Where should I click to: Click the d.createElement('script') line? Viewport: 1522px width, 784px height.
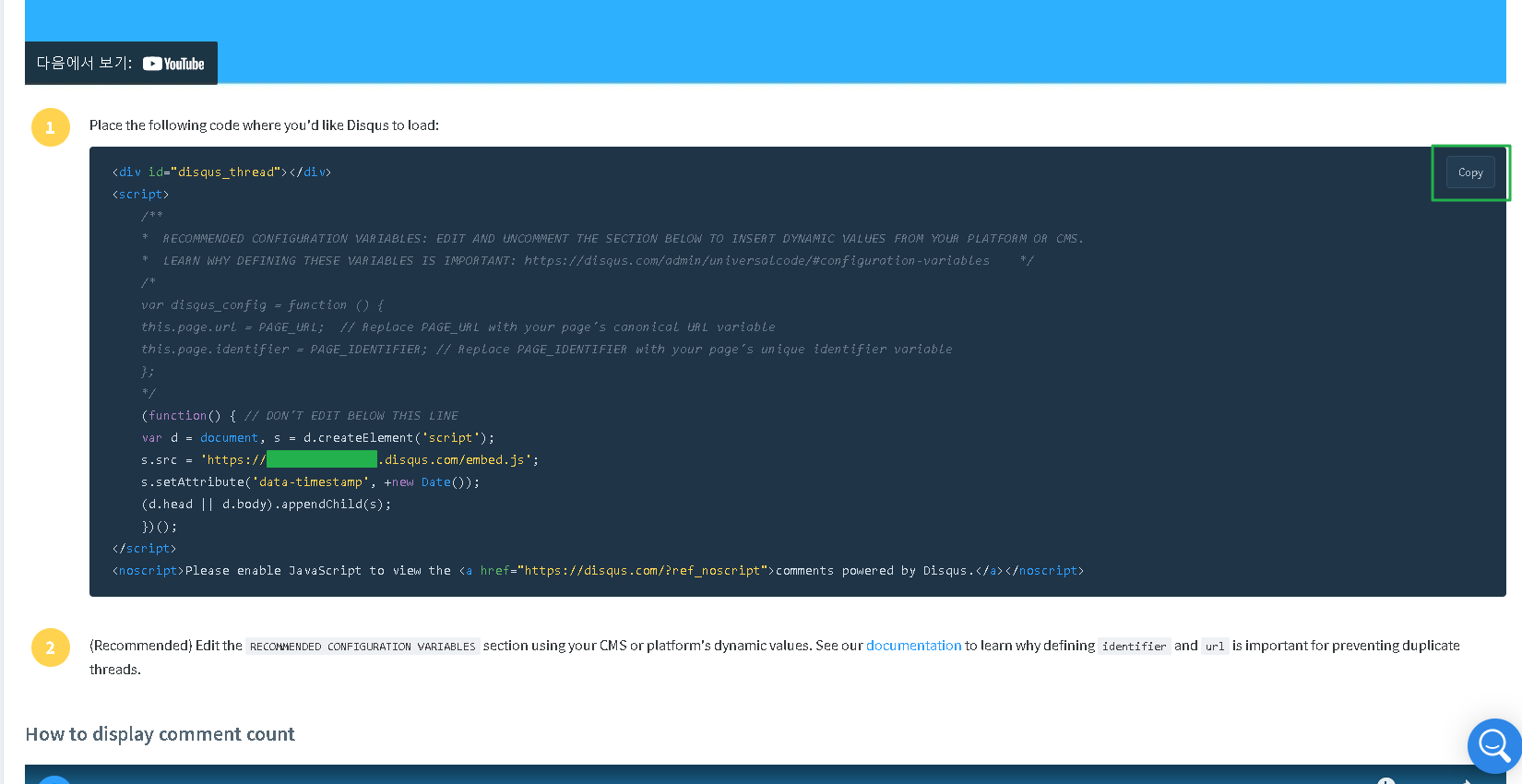coord(317,438)
